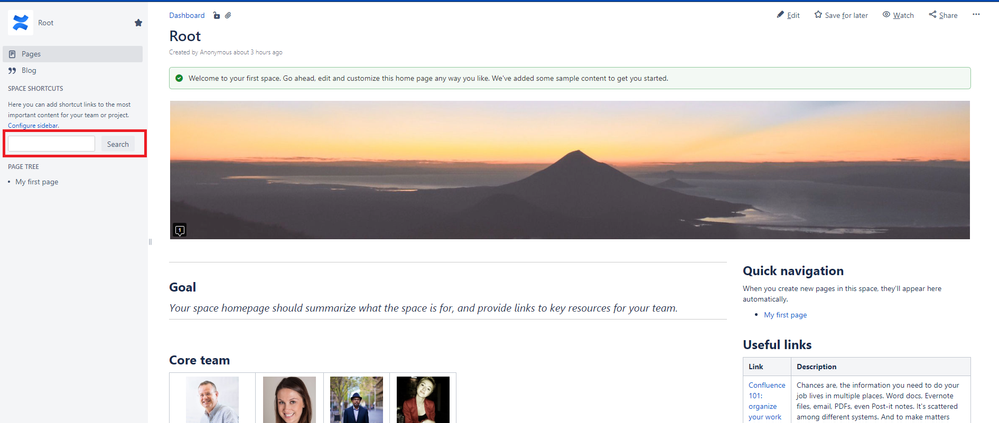This screenshot has height=423, width=999.
Task: Click the SPACE SHORTCUTS label
Action: [x=36, y=89]
